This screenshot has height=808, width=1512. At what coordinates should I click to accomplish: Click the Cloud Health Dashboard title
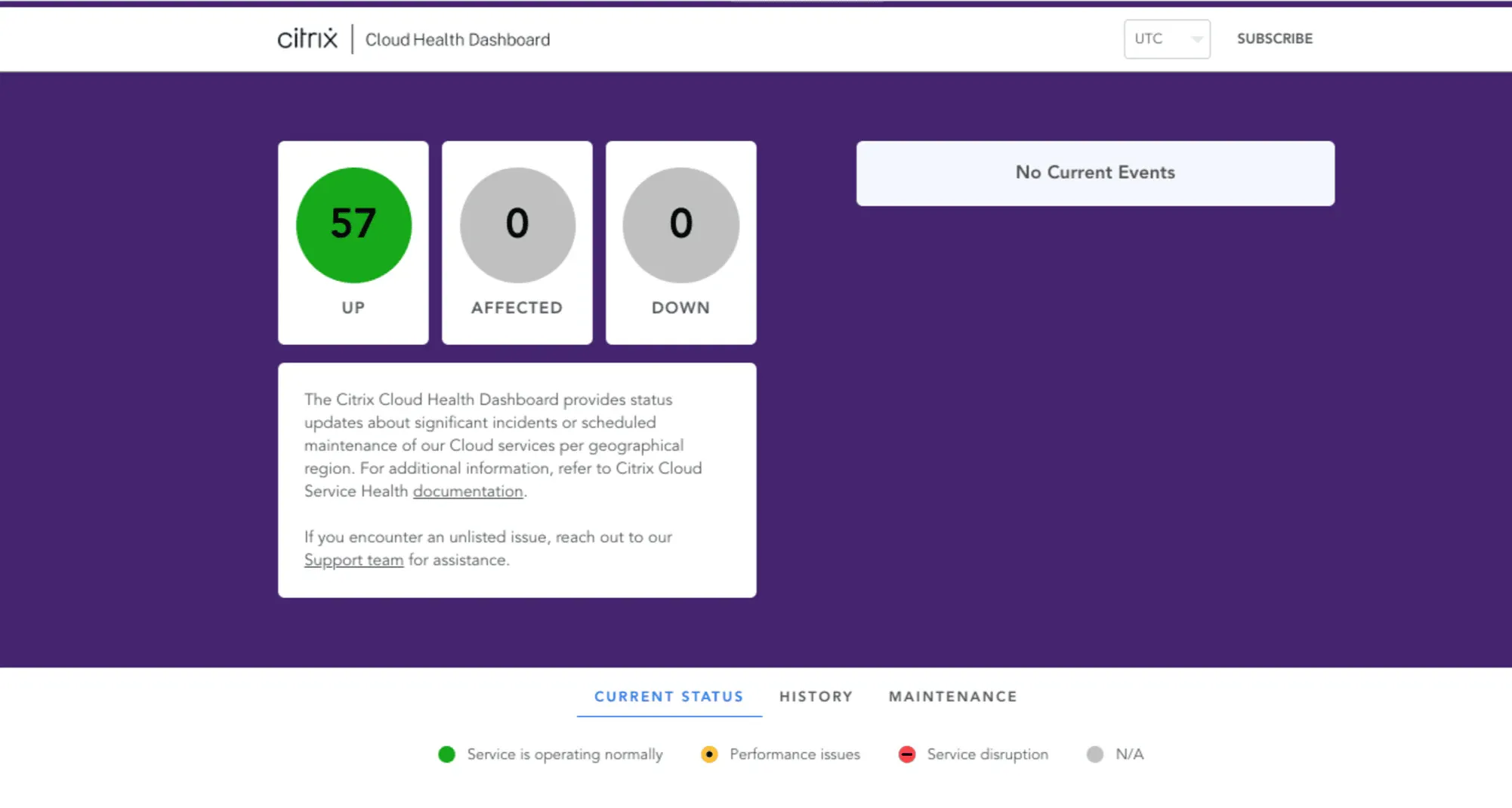tap(458, 39)
